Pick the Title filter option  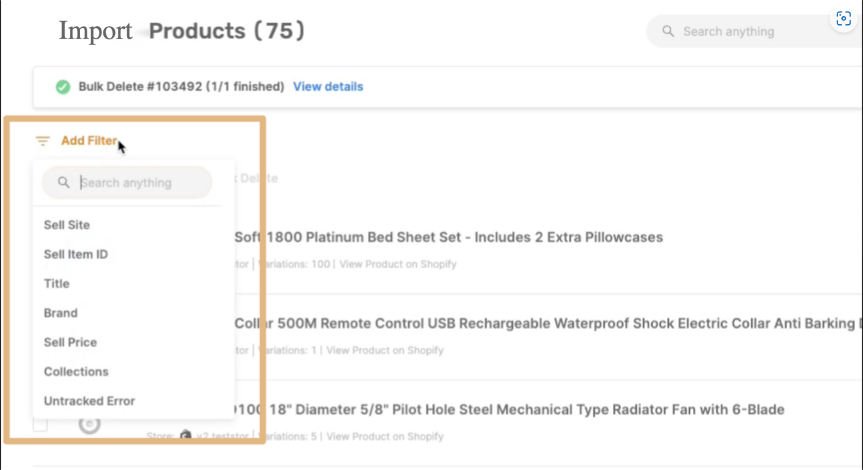pyautogui.click(x=57, y=284)
